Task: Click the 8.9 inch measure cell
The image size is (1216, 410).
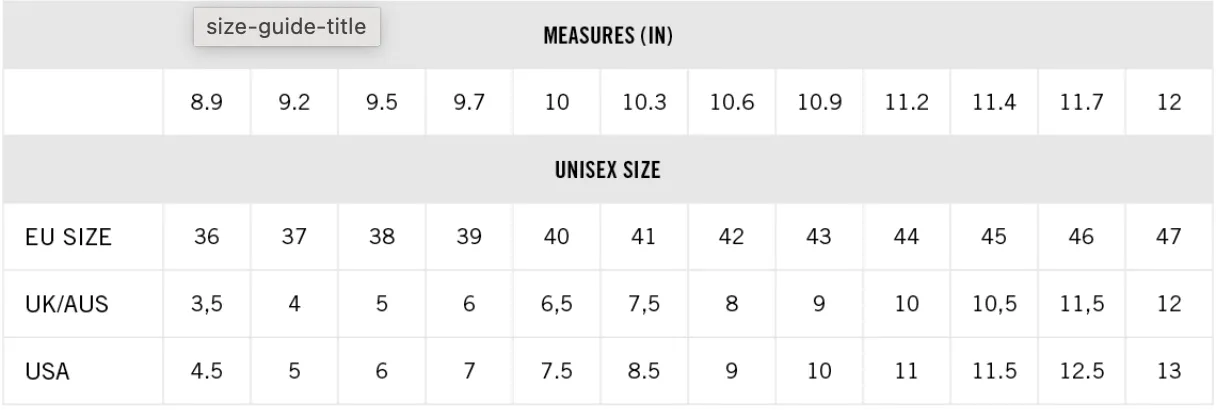Action: click(207, 102)
